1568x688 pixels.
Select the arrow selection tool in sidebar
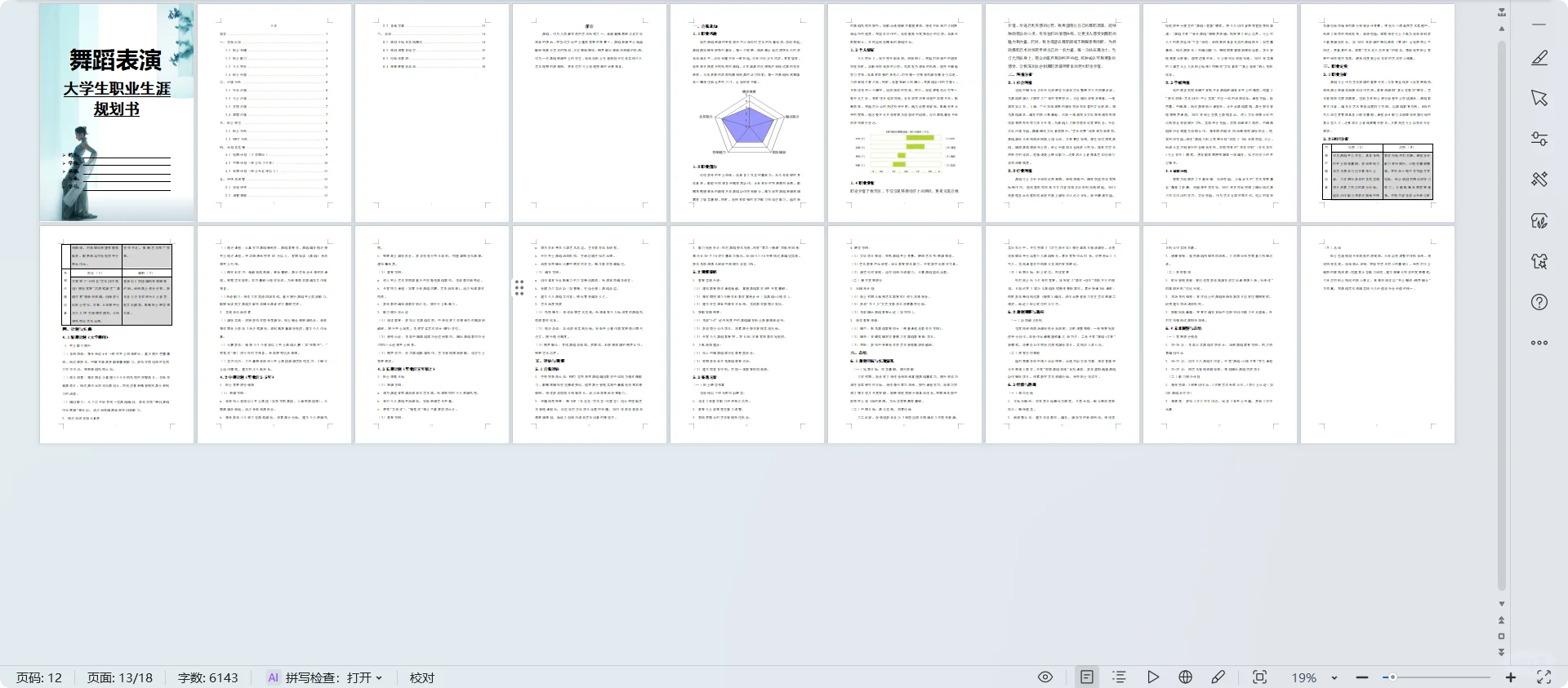1539,98
